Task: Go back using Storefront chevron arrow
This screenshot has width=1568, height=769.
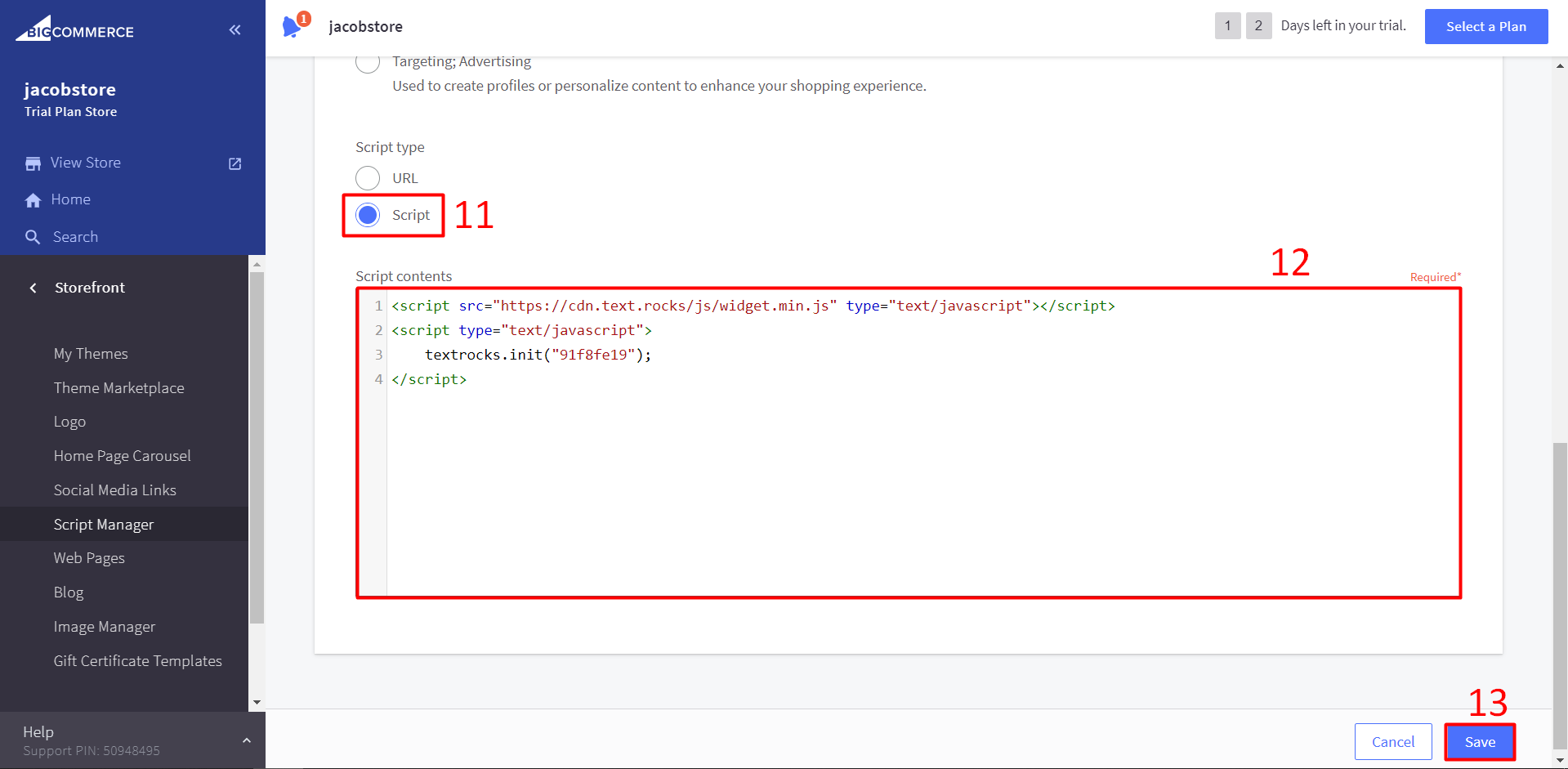Action: [33, 288]
